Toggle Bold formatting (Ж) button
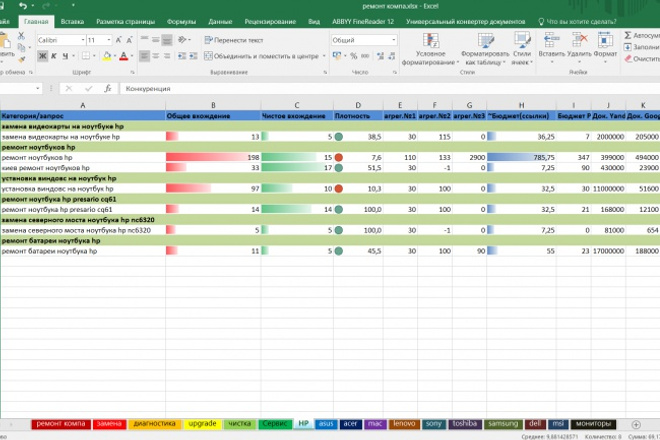660x440 pixels. [43, 56]
